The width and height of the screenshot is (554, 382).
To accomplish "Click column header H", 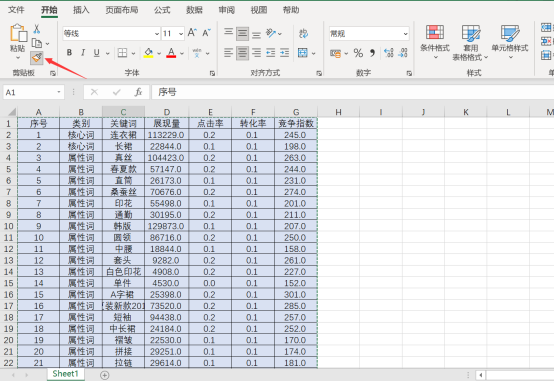I will (x=338, y=112).
